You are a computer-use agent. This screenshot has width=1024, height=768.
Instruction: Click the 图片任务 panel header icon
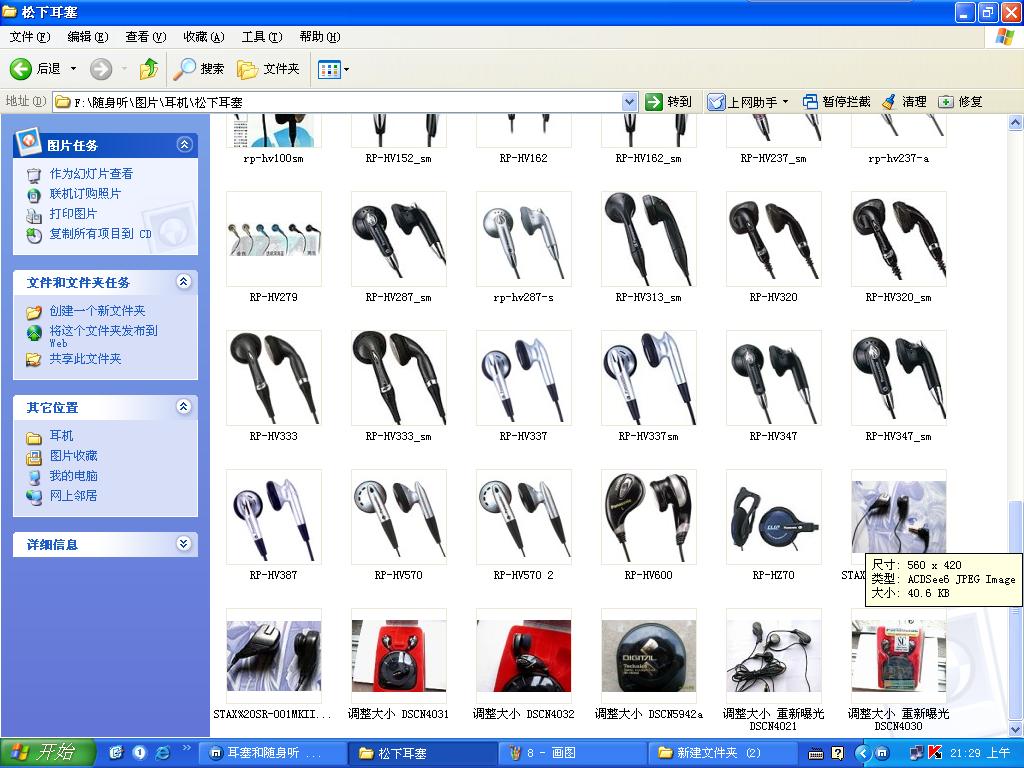pos(27,142)
